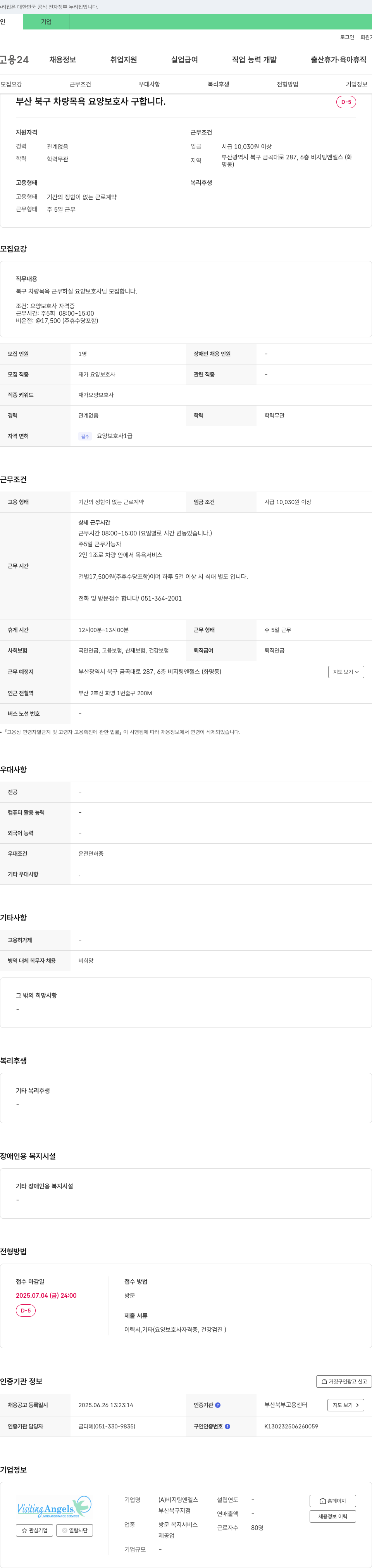Click the 고용24 logo

[x=14, y=60]
